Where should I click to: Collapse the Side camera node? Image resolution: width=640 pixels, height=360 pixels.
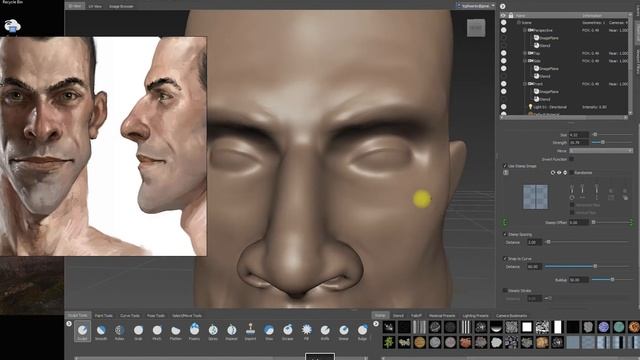coord(525,61)
